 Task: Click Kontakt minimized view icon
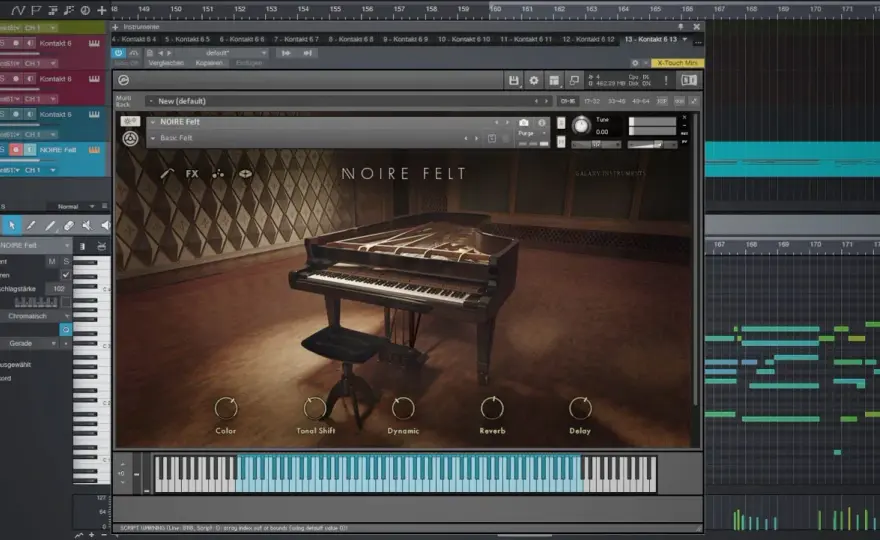tap(574, 80)
